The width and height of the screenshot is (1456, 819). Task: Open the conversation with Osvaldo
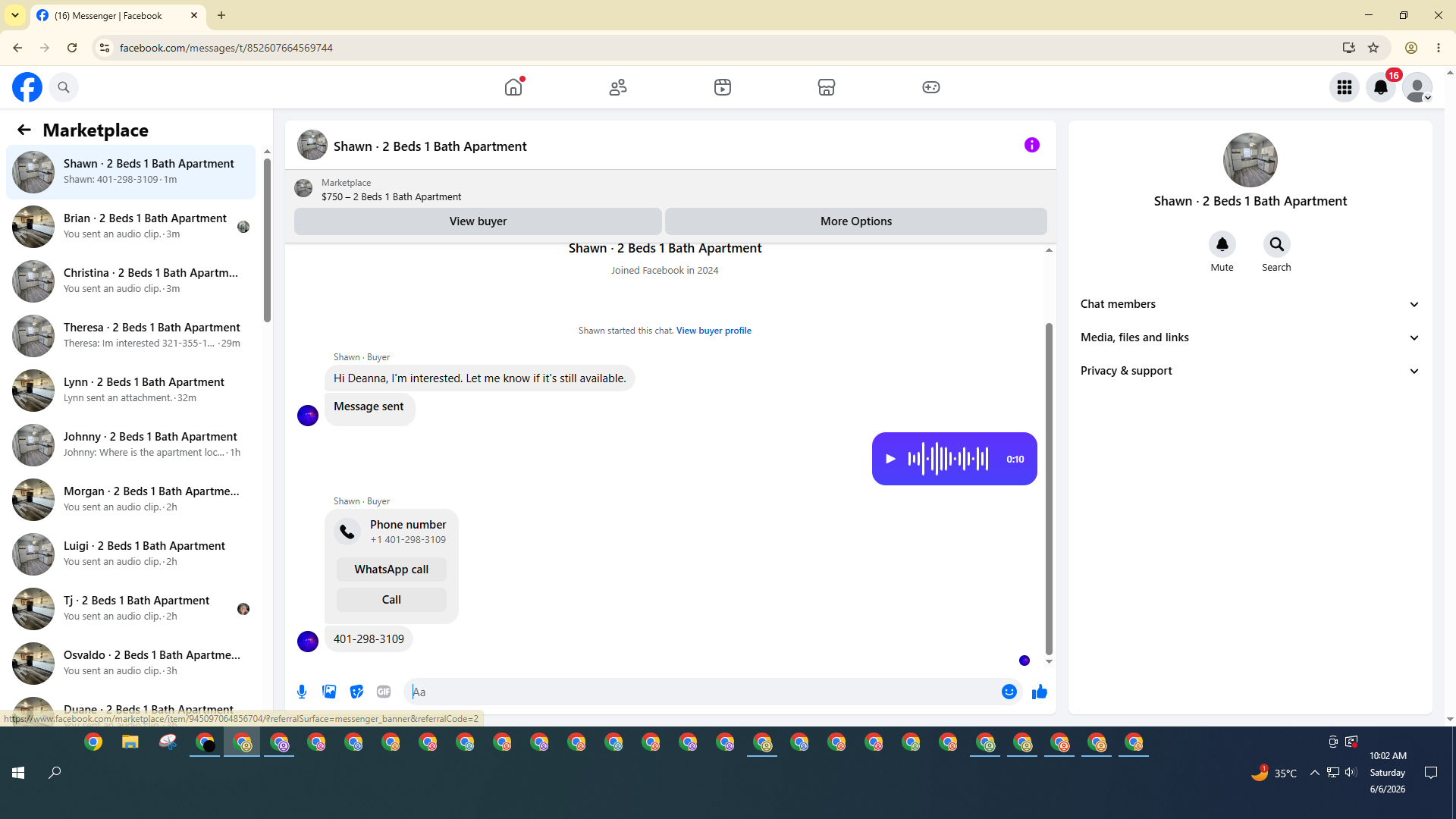coord(131,663)
